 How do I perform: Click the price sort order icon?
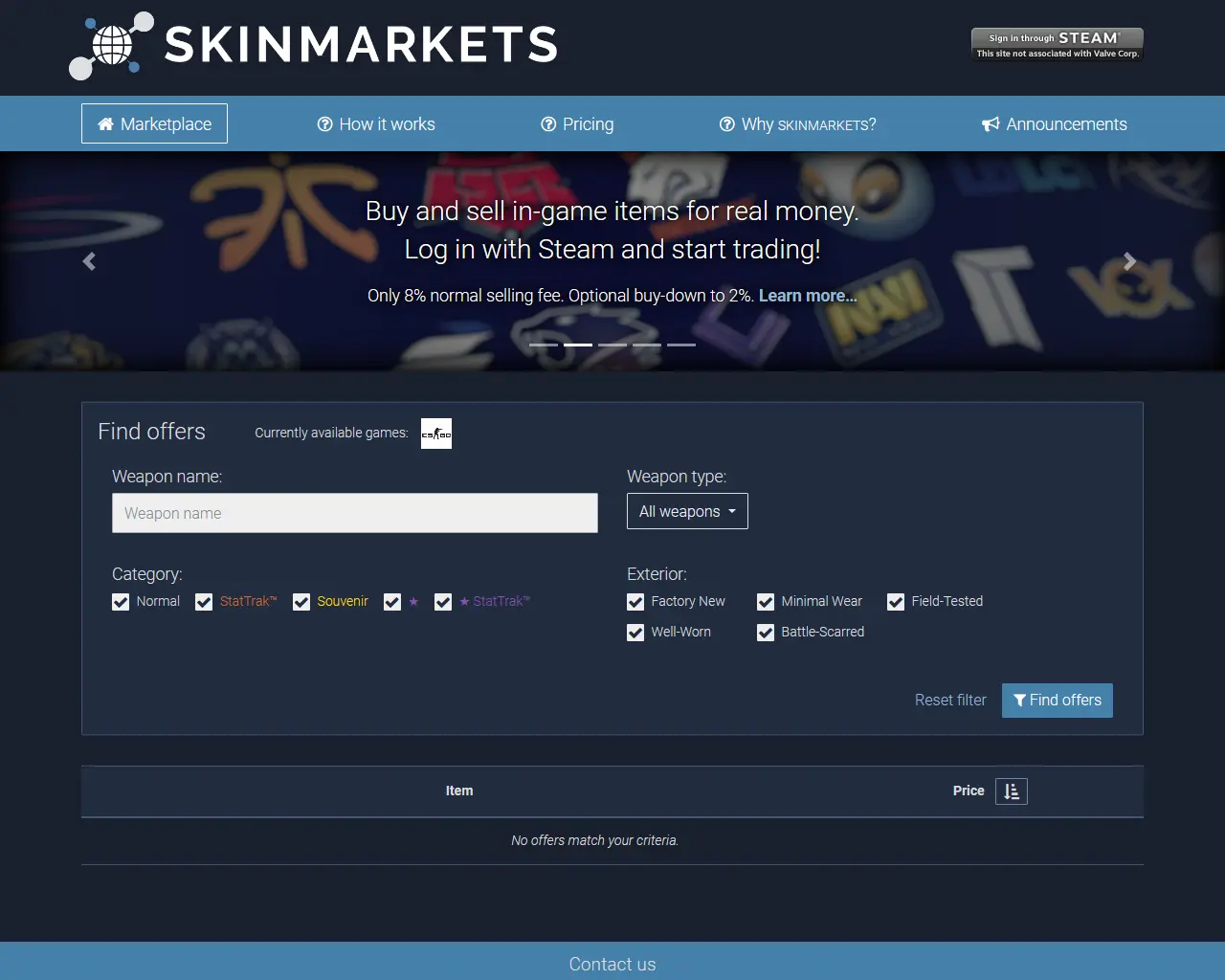[1011, 791]
